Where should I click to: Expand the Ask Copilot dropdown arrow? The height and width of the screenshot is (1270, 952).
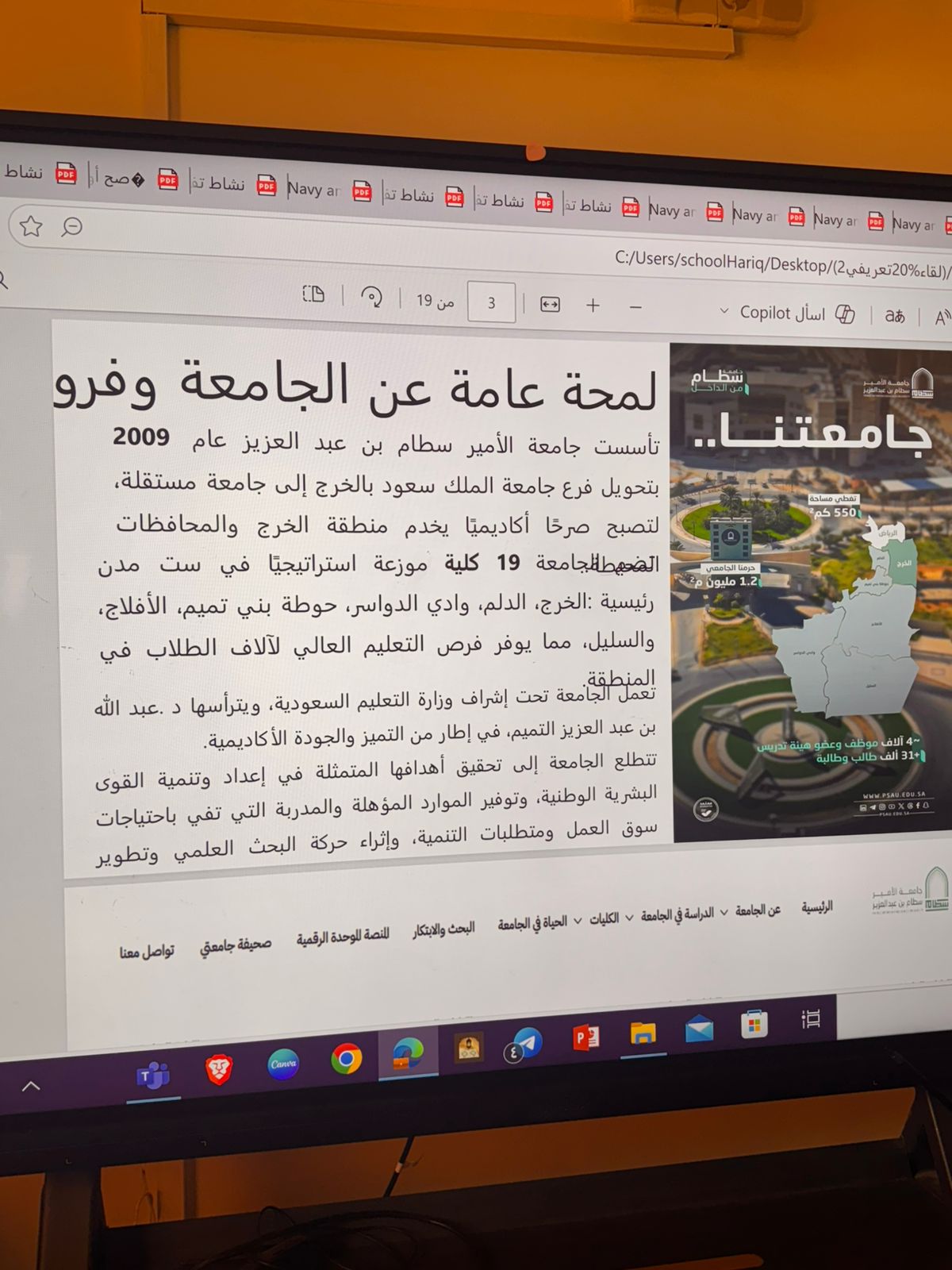pos(724,311)
